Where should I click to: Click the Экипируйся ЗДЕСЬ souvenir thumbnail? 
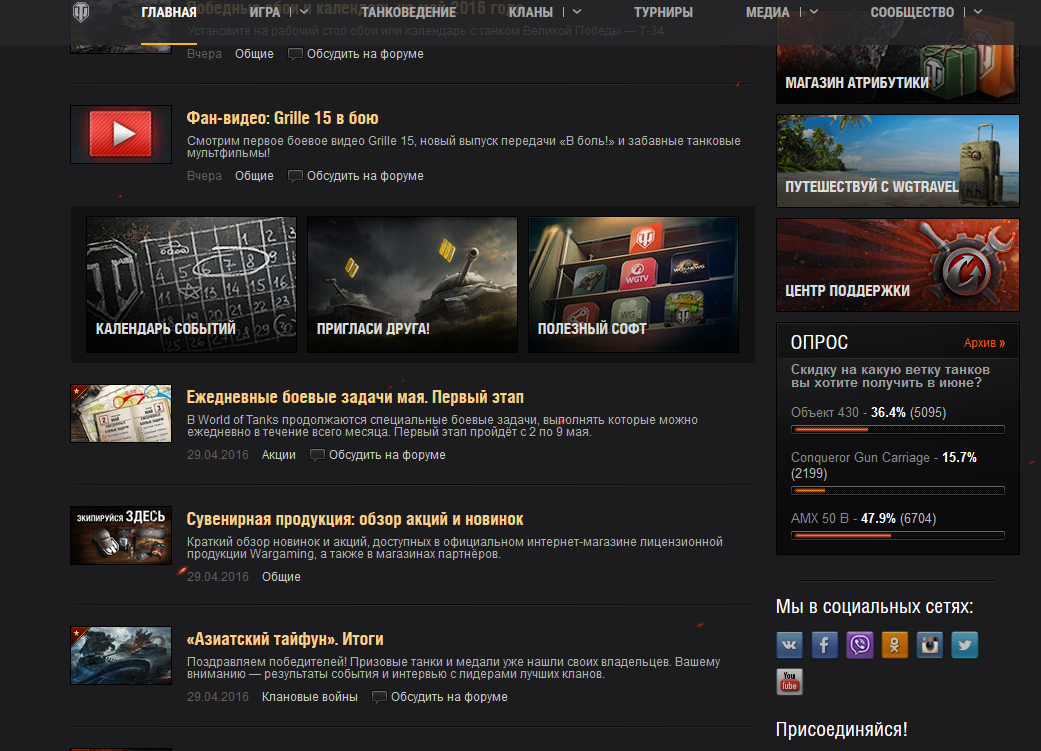click(x=121, y=535)
